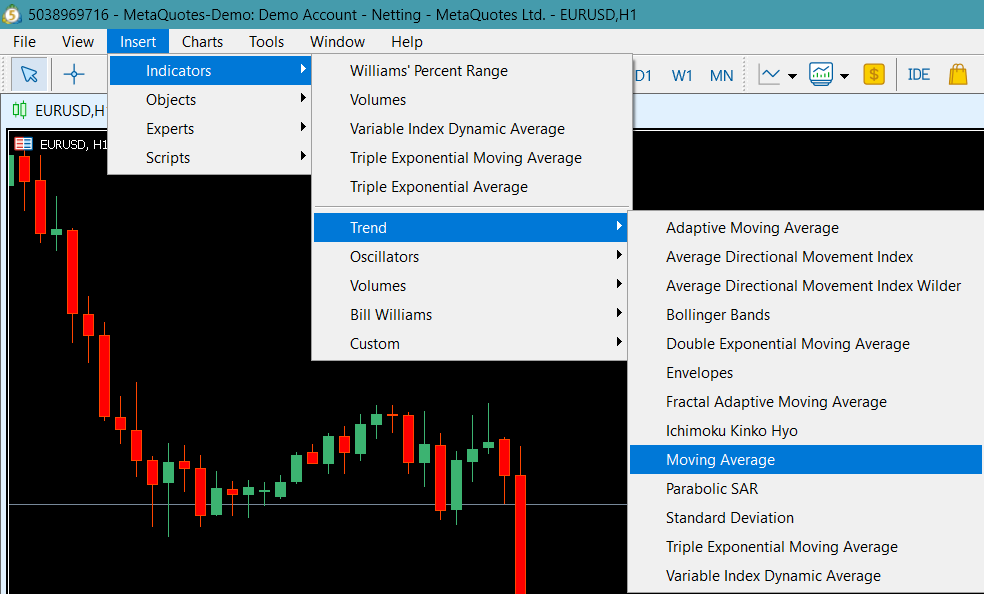
Task: Switch timeframe to W1
Action: coord(682,74)
